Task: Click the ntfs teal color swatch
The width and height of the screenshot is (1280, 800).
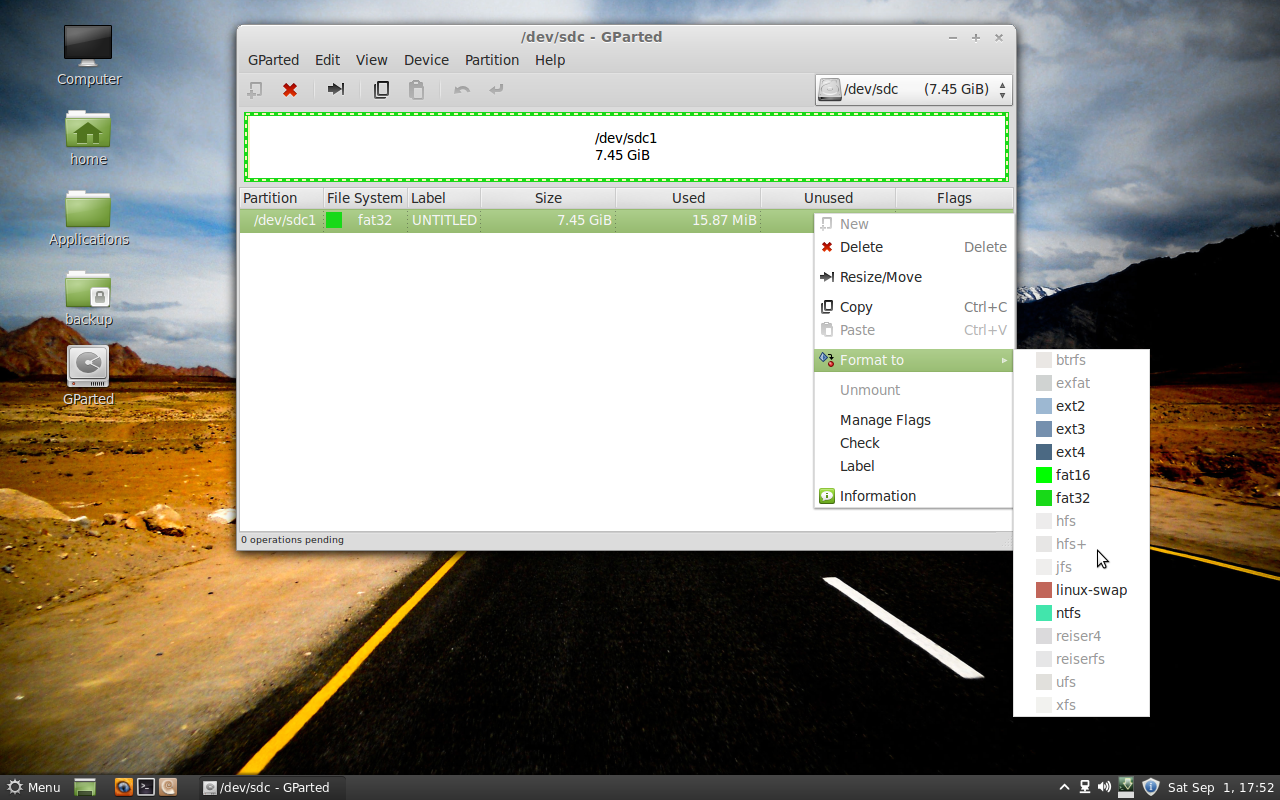Action: coord(1044,613)
